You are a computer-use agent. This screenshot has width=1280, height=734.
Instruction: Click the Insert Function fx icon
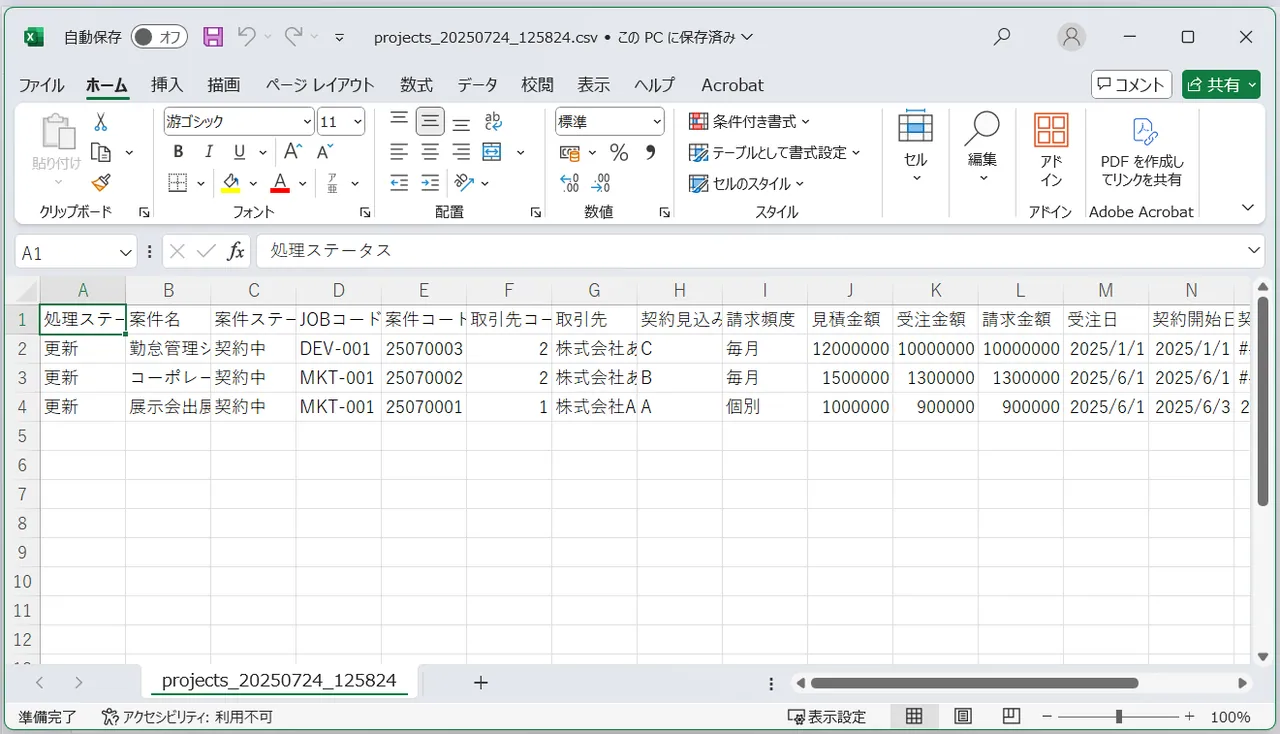click(235, 252)
